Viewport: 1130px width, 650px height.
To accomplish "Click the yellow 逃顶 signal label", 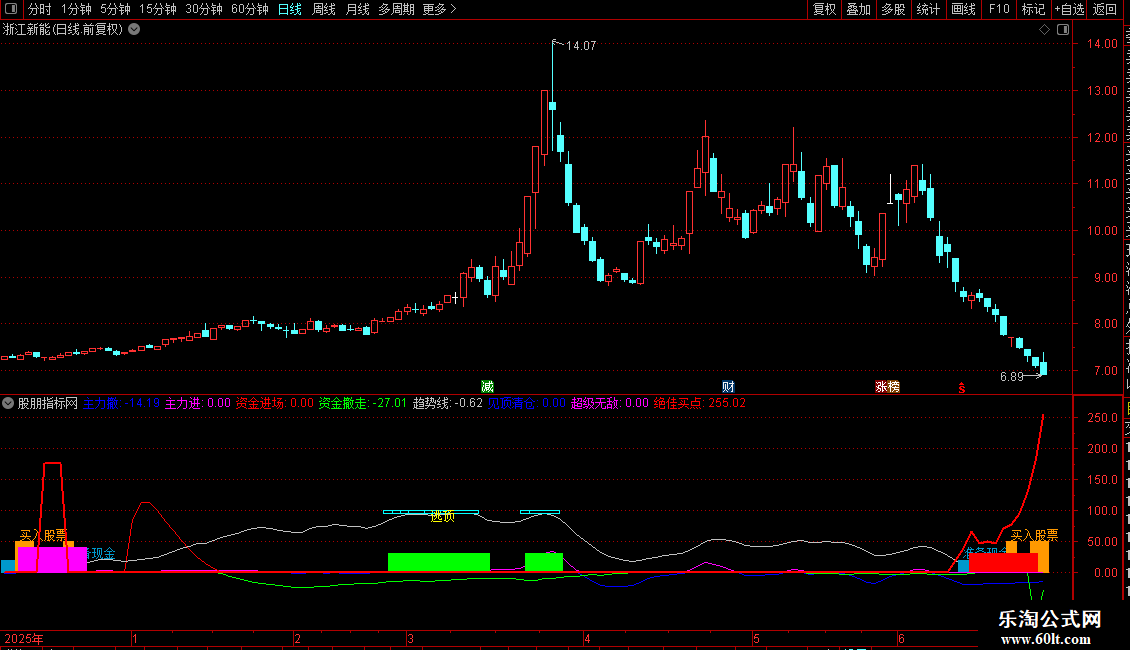I will 442,516.
